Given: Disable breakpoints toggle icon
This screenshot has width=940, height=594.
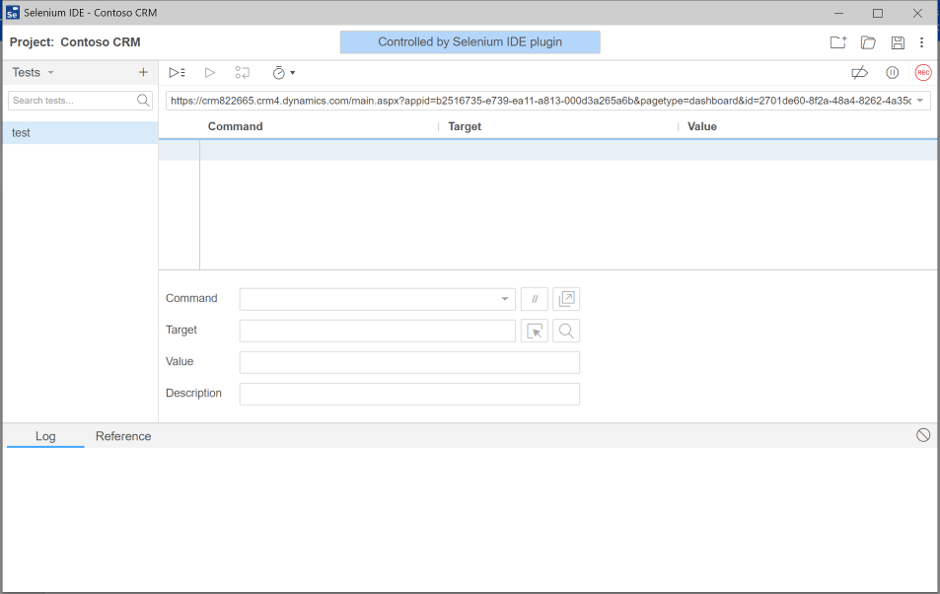Looking at the screenshot, I should pos(860,73).
